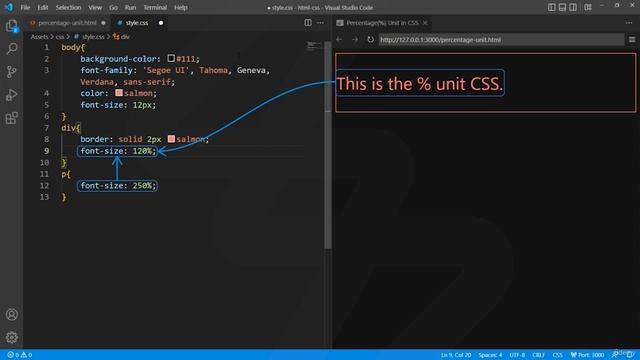Click unsaved dot on percentage-unit.html tab
640x360 pixels.
[x=103, y=23]
